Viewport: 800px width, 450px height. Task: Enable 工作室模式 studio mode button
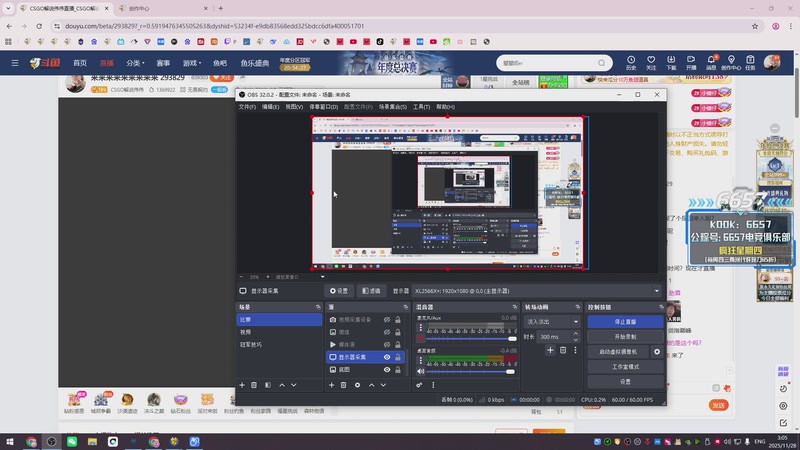(x=626, y=367)
